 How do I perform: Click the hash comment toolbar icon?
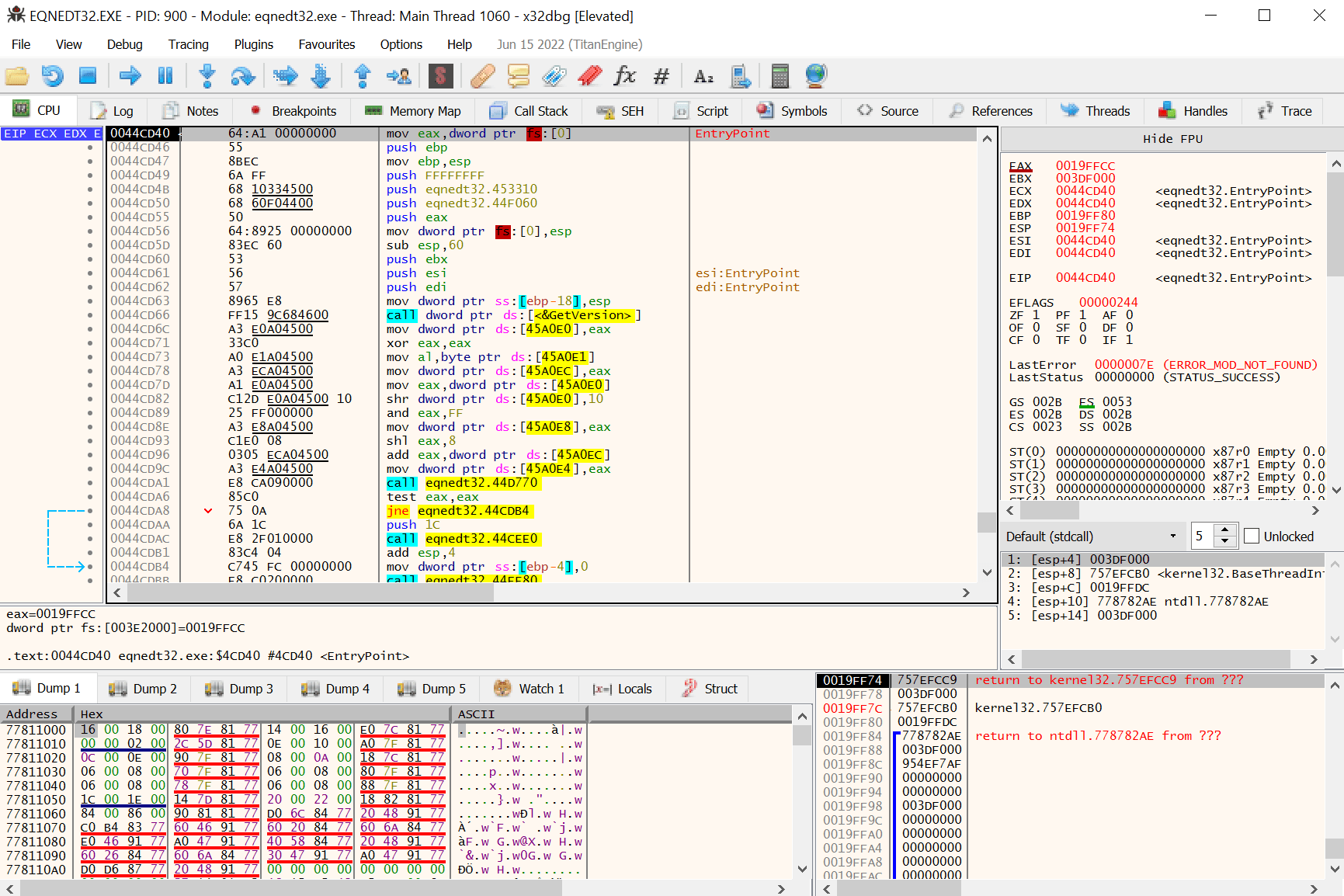coord(662,76)
